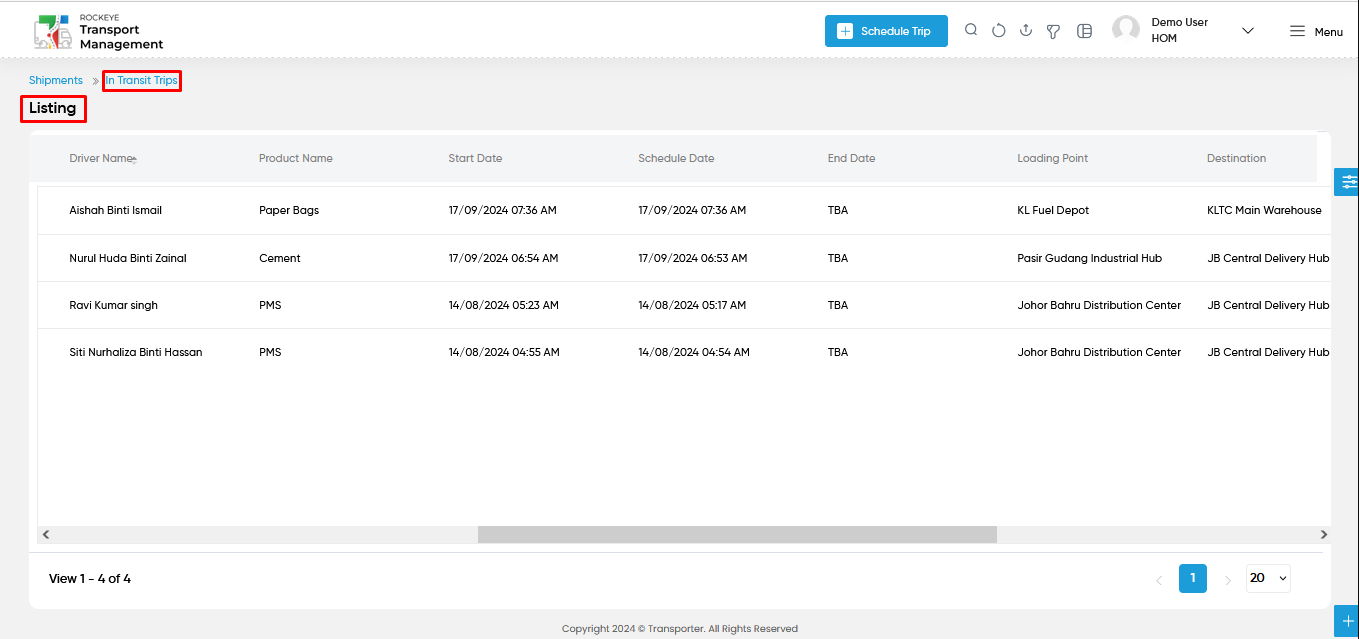Click the horizontal scrollbar thumb

[737, 535]
